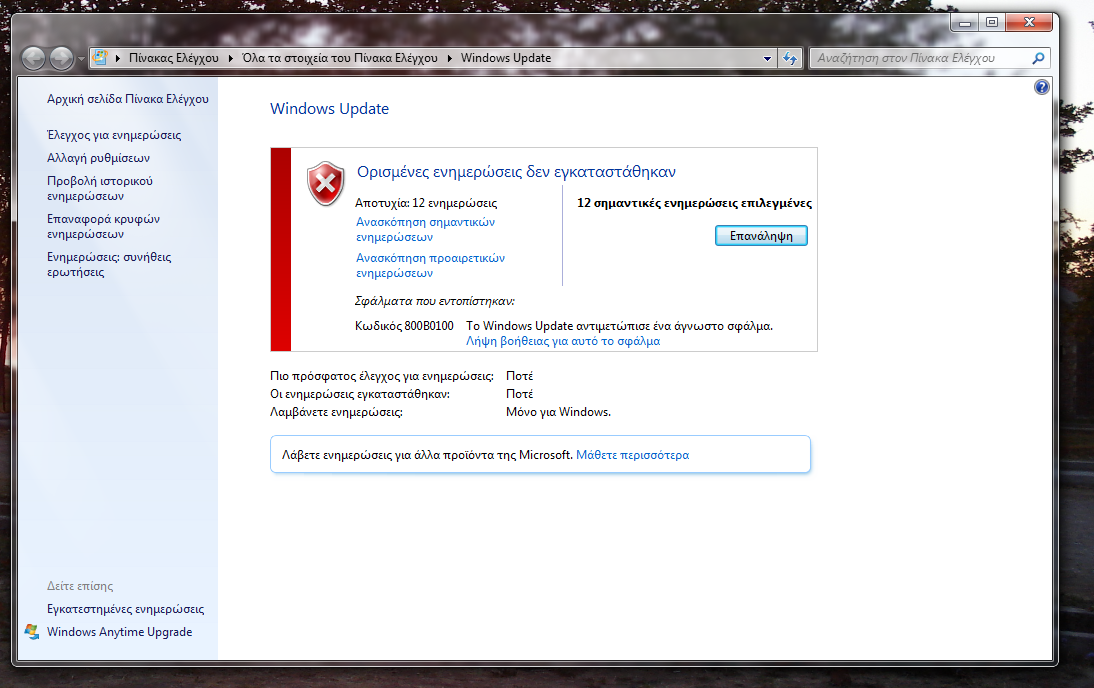Select Windows Update breadcrumb
The width and height of the screenshot is (1094, 688).
point(506,58)
